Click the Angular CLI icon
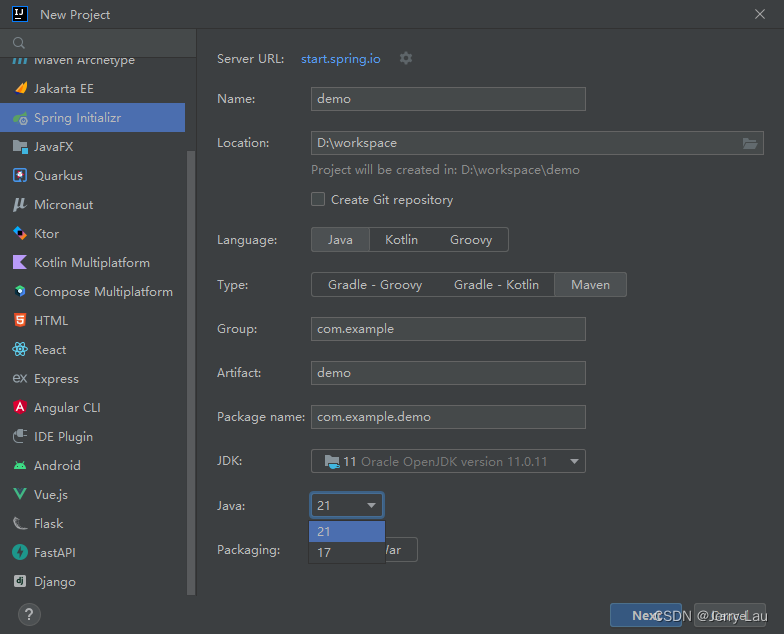The width and height of the screenshot is (784, 634). [x=20, y=408]
